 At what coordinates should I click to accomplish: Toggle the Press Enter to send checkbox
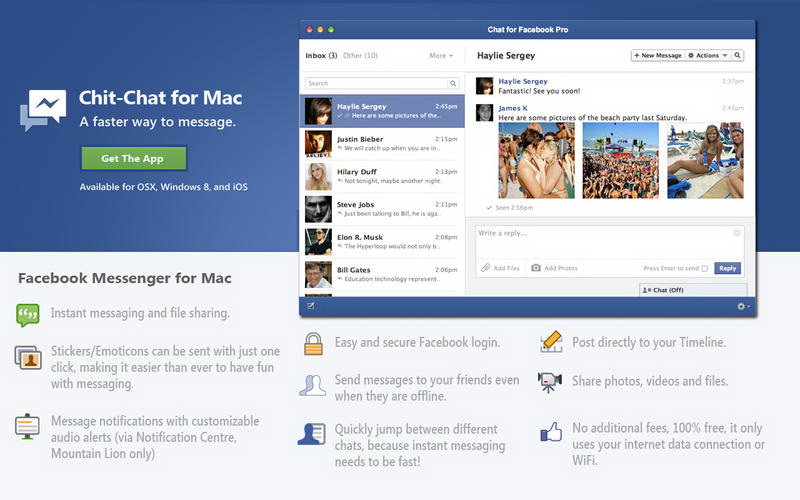(704, 268)
